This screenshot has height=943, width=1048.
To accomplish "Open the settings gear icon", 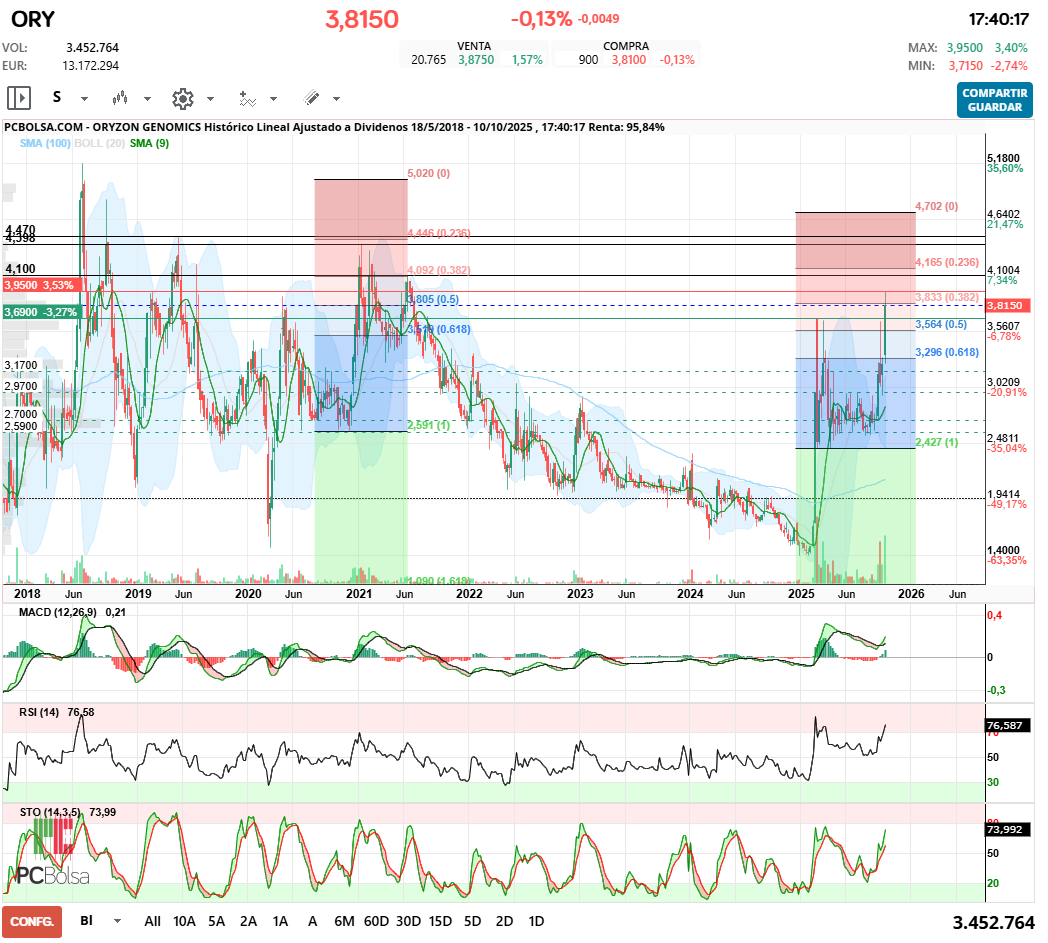I will pos(182,99).
